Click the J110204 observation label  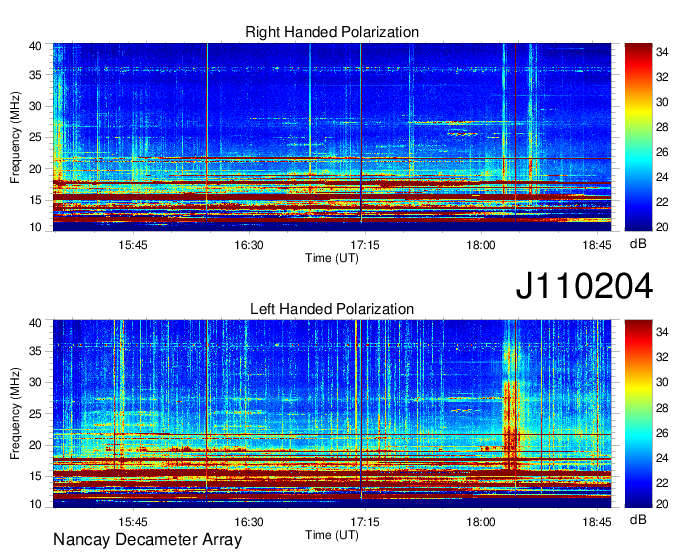(x=584, y=286)
